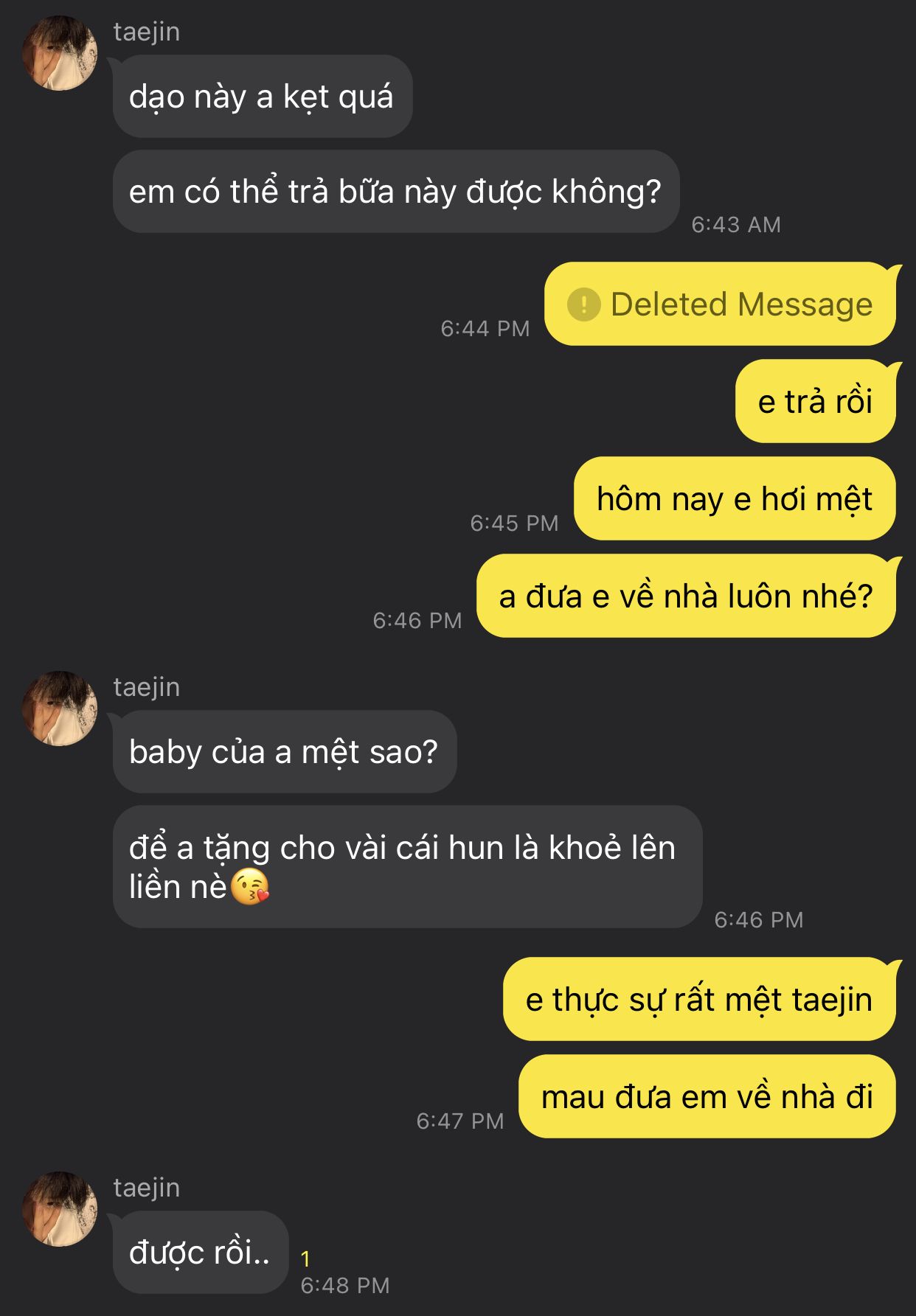Viewport: 916px width, 1316px height.
Task: Select the 'dạo này a kẹt quá' bubble
Action: pyautogui.click(x=263, y=97)
